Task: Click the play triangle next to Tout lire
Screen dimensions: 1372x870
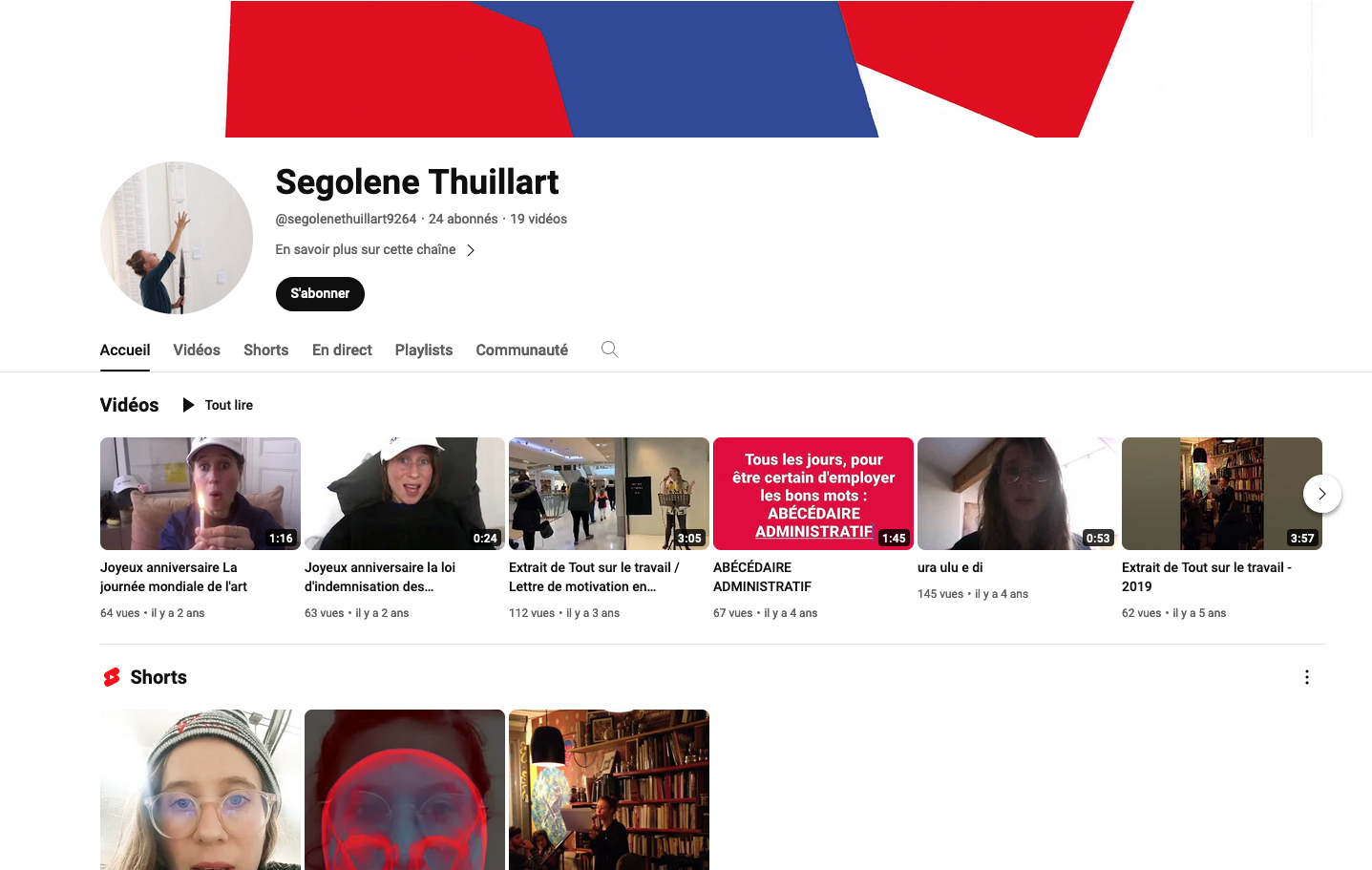Action: pos(188,405)
